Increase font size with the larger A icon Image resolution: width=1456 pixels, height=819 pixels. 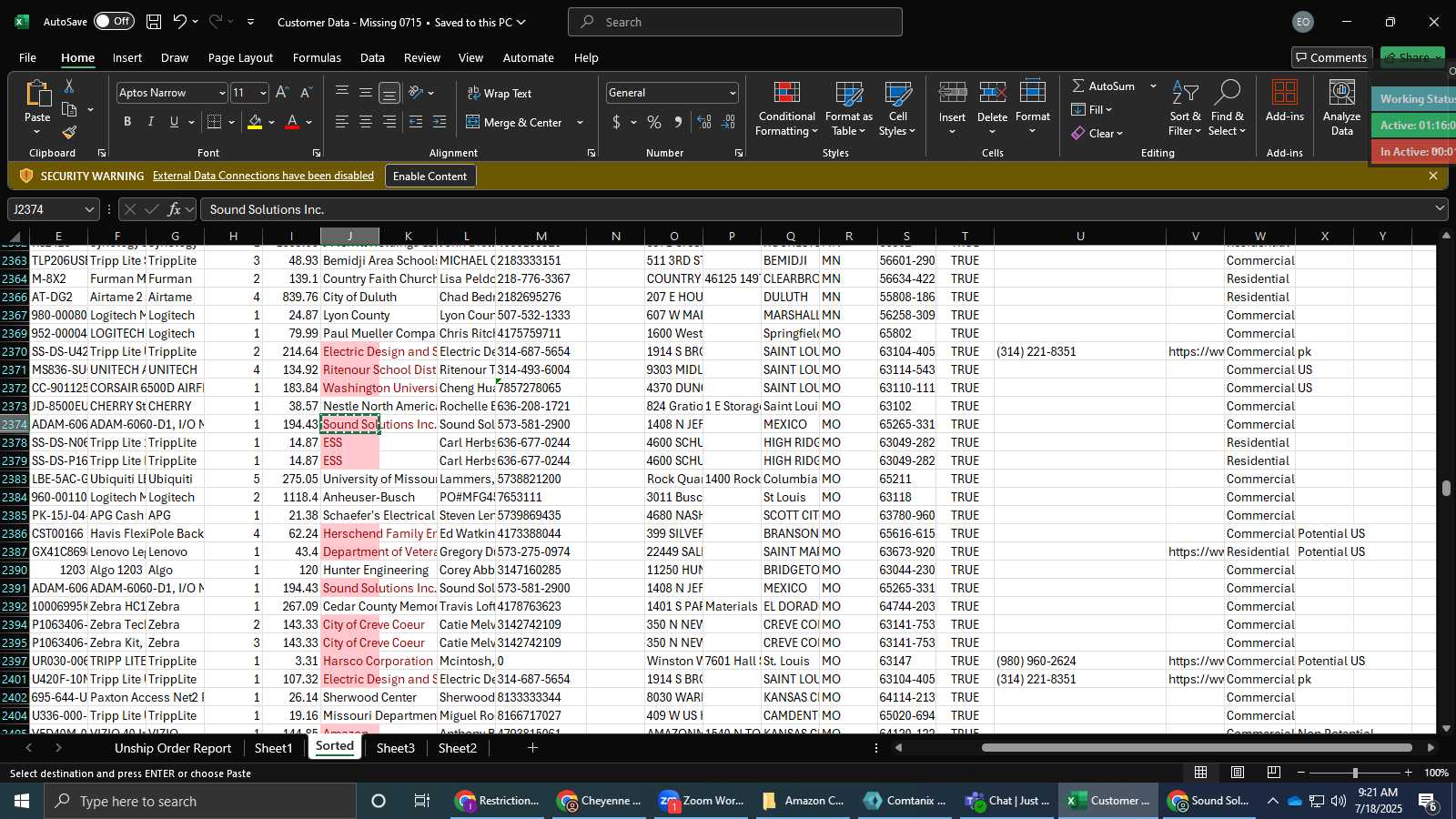[282, 93]
